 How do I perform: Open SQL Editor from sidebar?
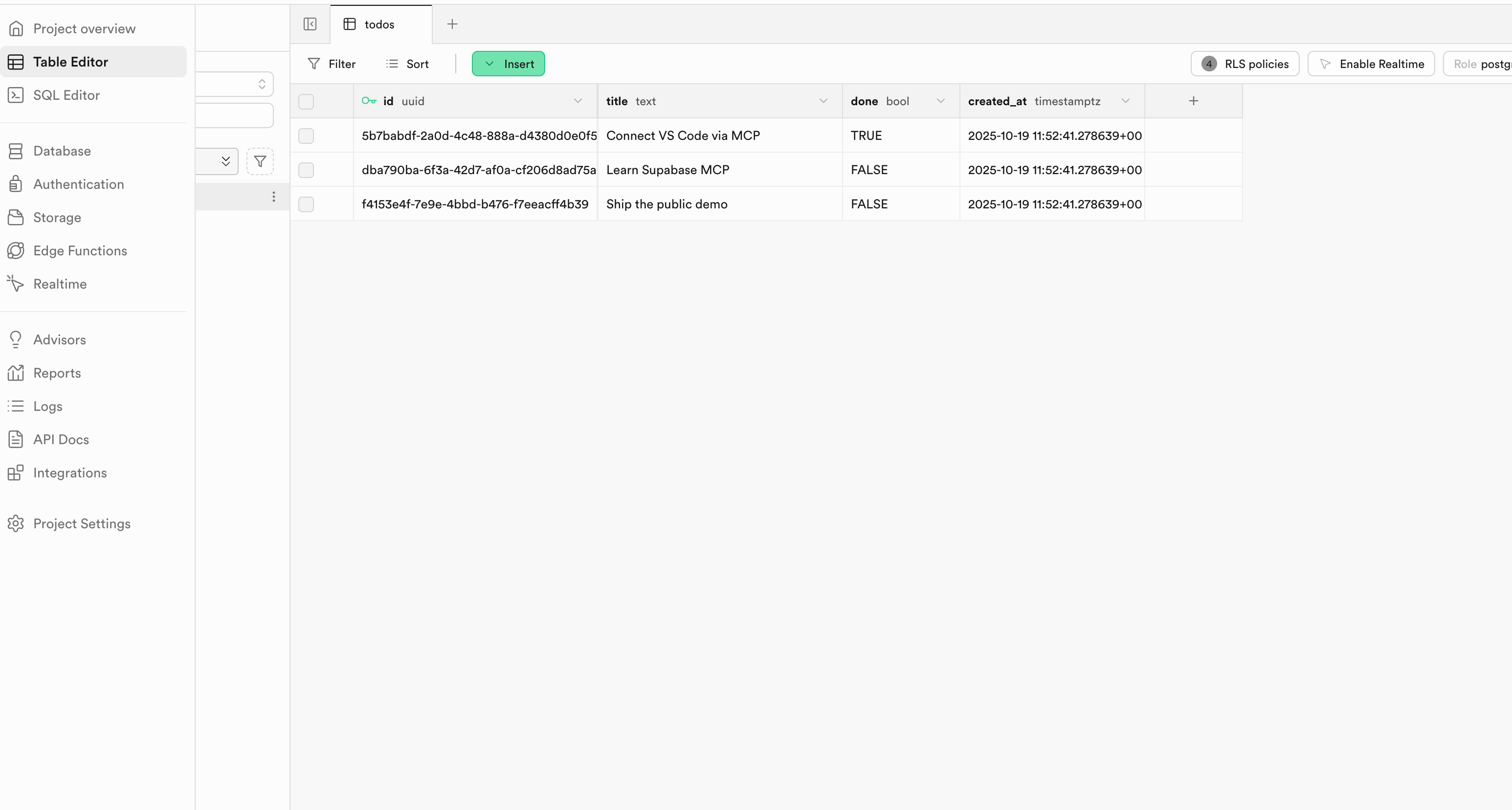[x=67, y=95]
